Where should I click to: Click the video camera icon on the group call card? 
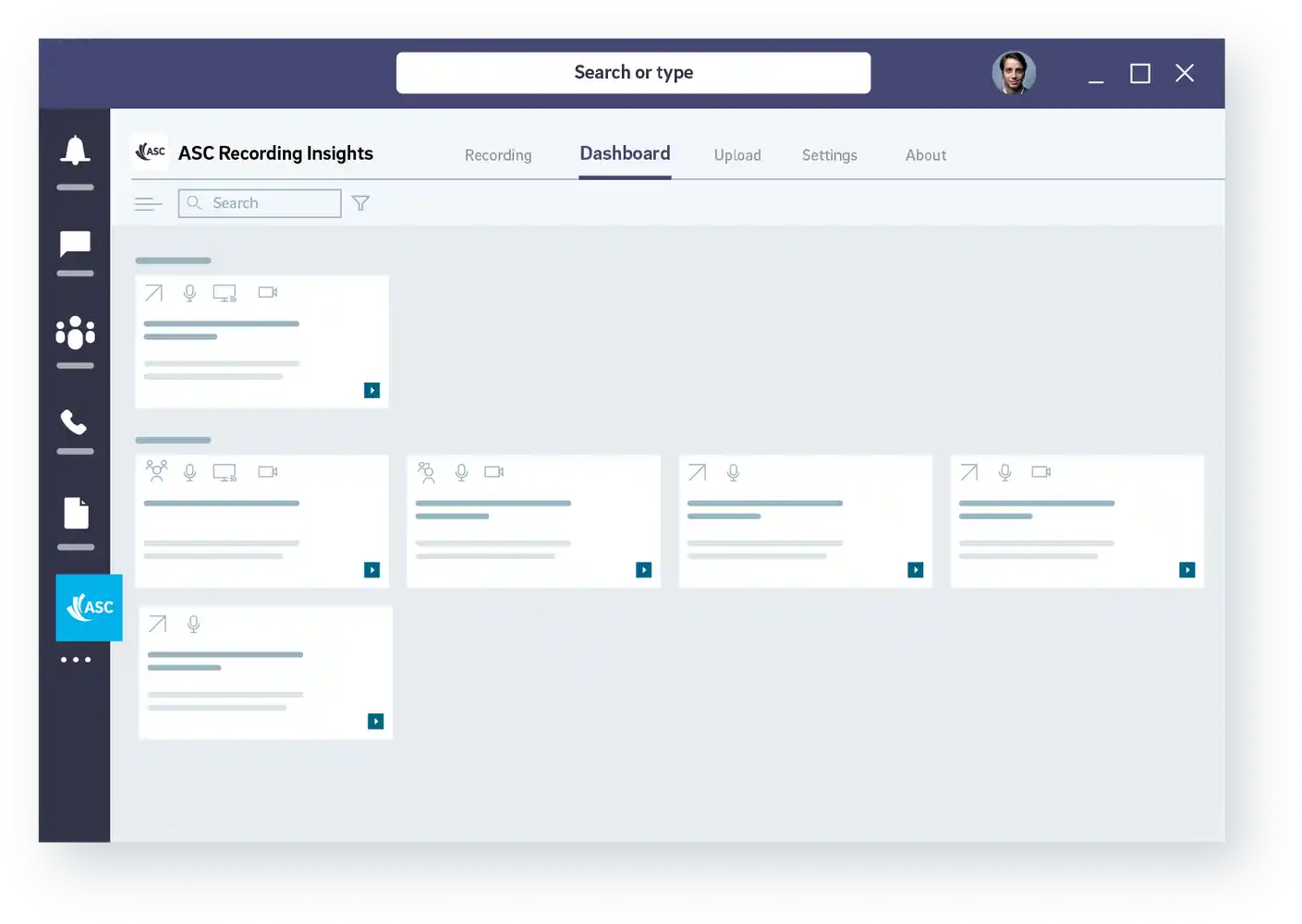tap(268, 472)
